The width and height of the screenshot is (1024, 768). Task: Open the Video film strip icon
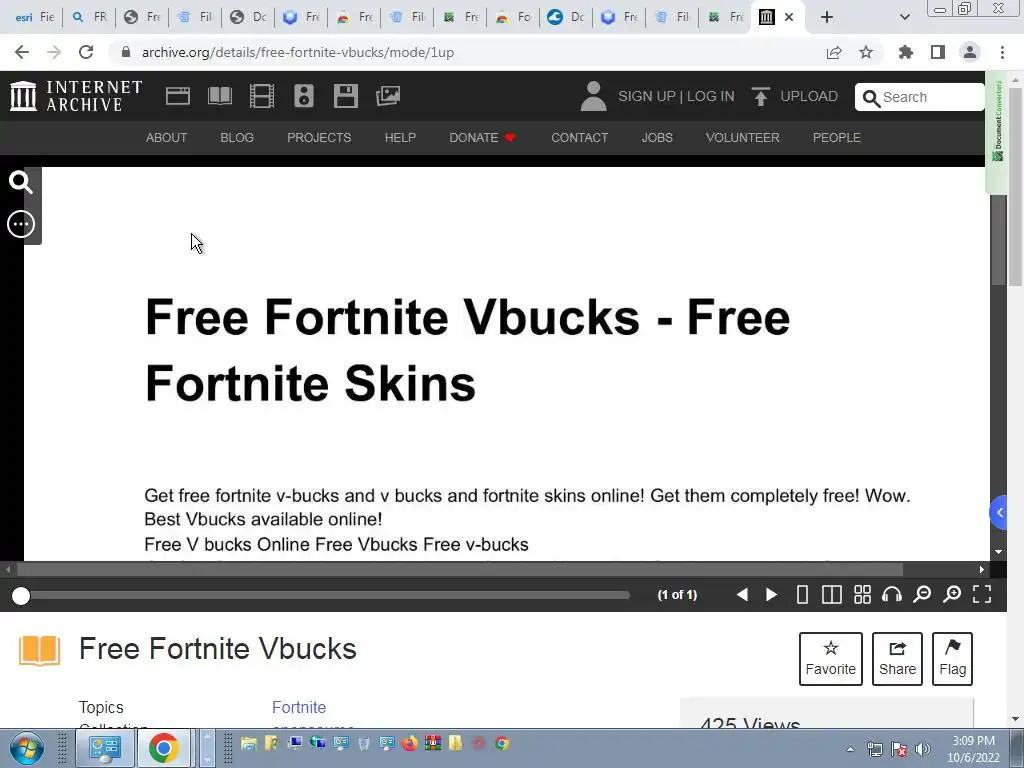pos(262,96)
